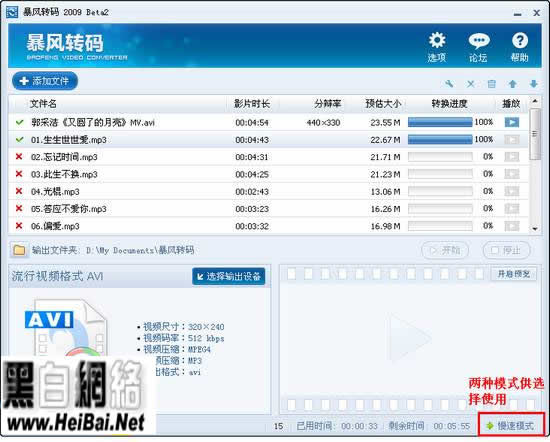
Task: Click the 影片时长 column header
Action: [252, 104]
